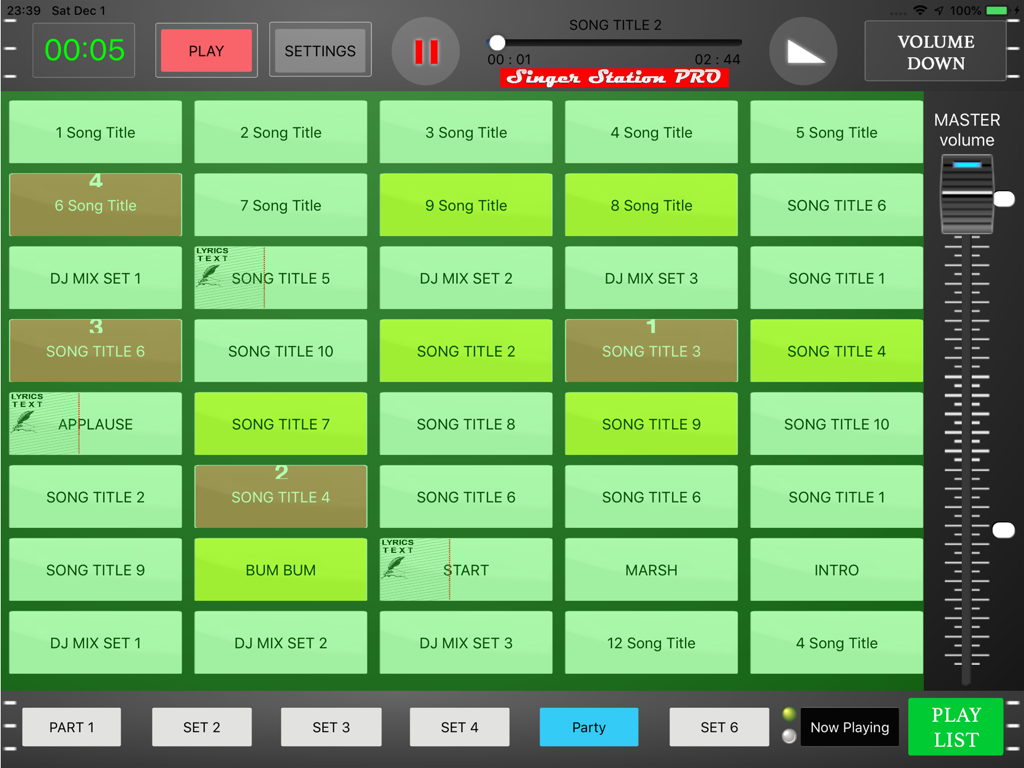
Task: Toggle the gray indicator below the green light
Action: (789, 739)
